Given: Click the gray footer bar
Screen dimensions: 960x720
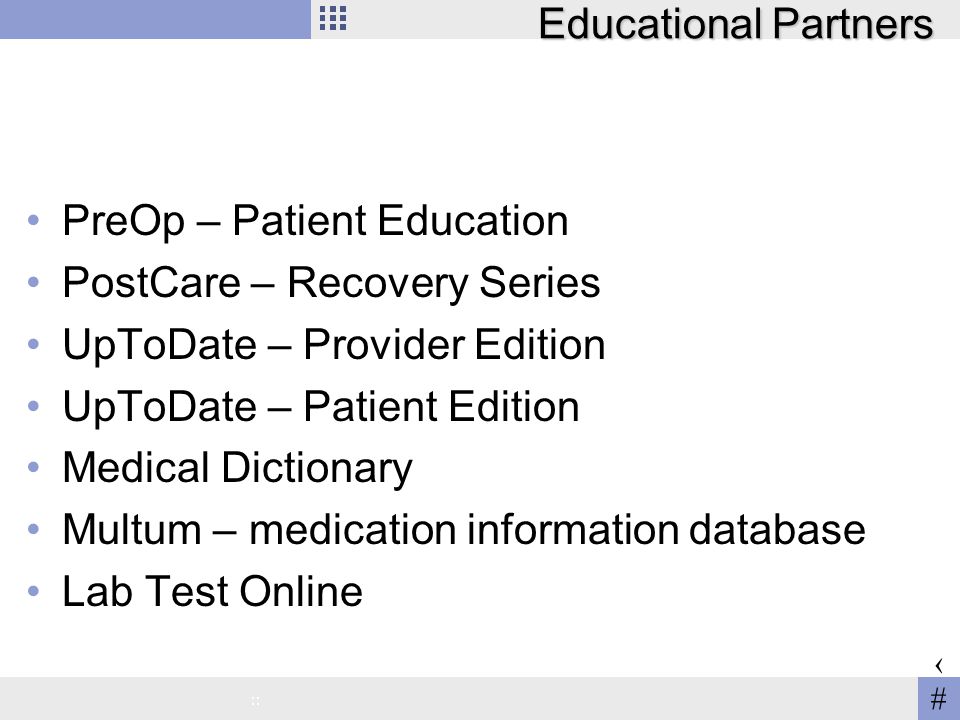Looking at the screenshot, I should click(x=459, y=699).
